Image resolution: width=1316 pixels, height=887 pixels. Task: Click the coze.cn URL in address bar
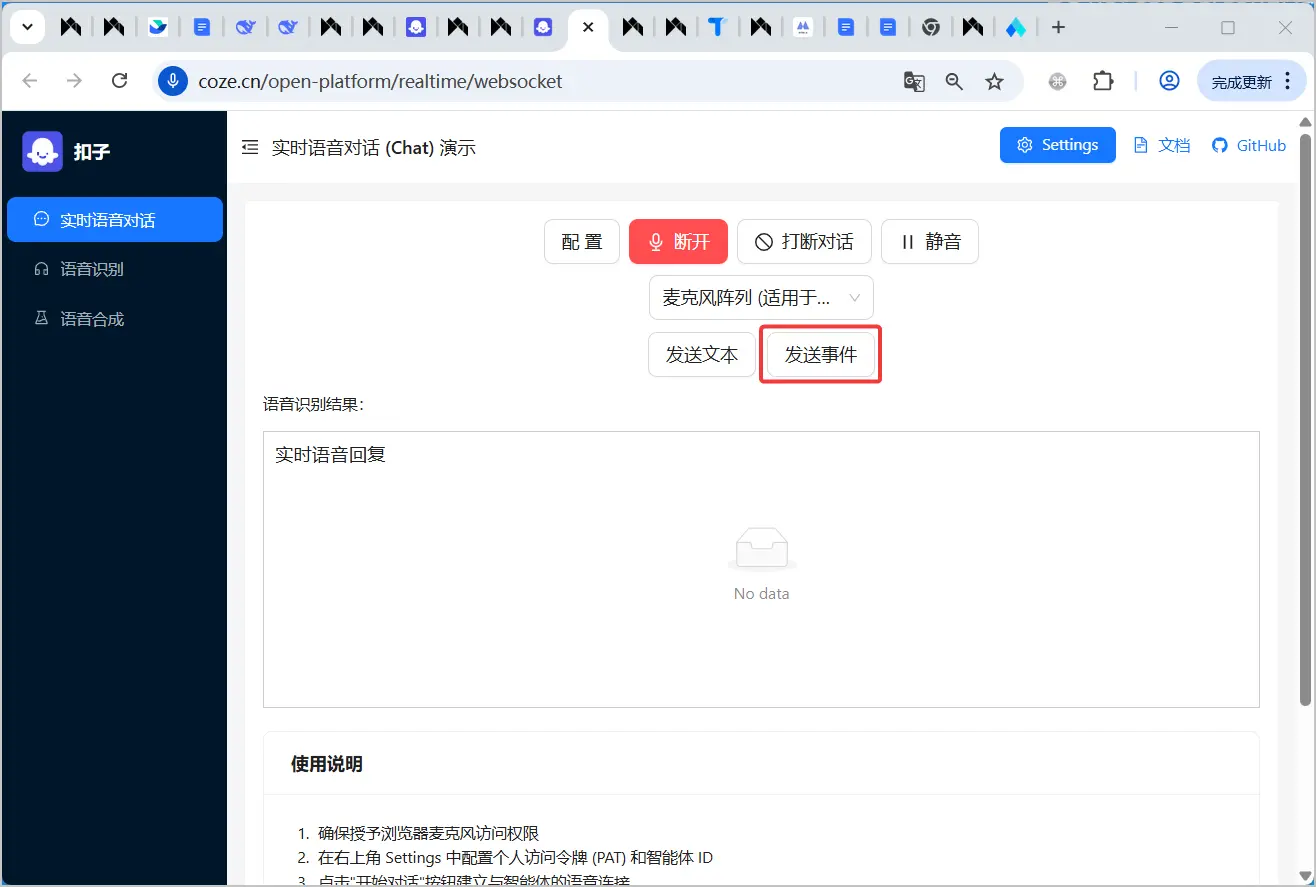pyautogui.click(x=380, y=81)
